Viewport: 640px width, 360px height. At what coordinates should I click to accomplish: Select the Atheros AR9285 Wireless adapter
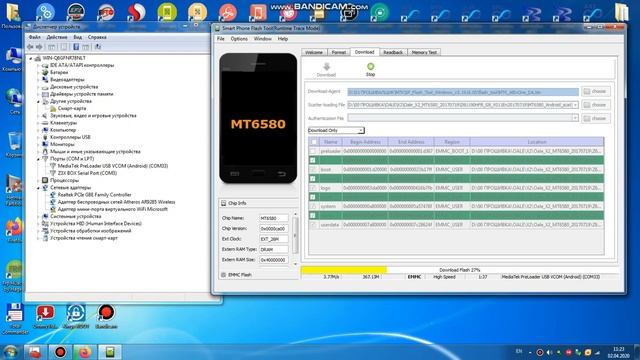pyautogui.click(x=116, y=202)
